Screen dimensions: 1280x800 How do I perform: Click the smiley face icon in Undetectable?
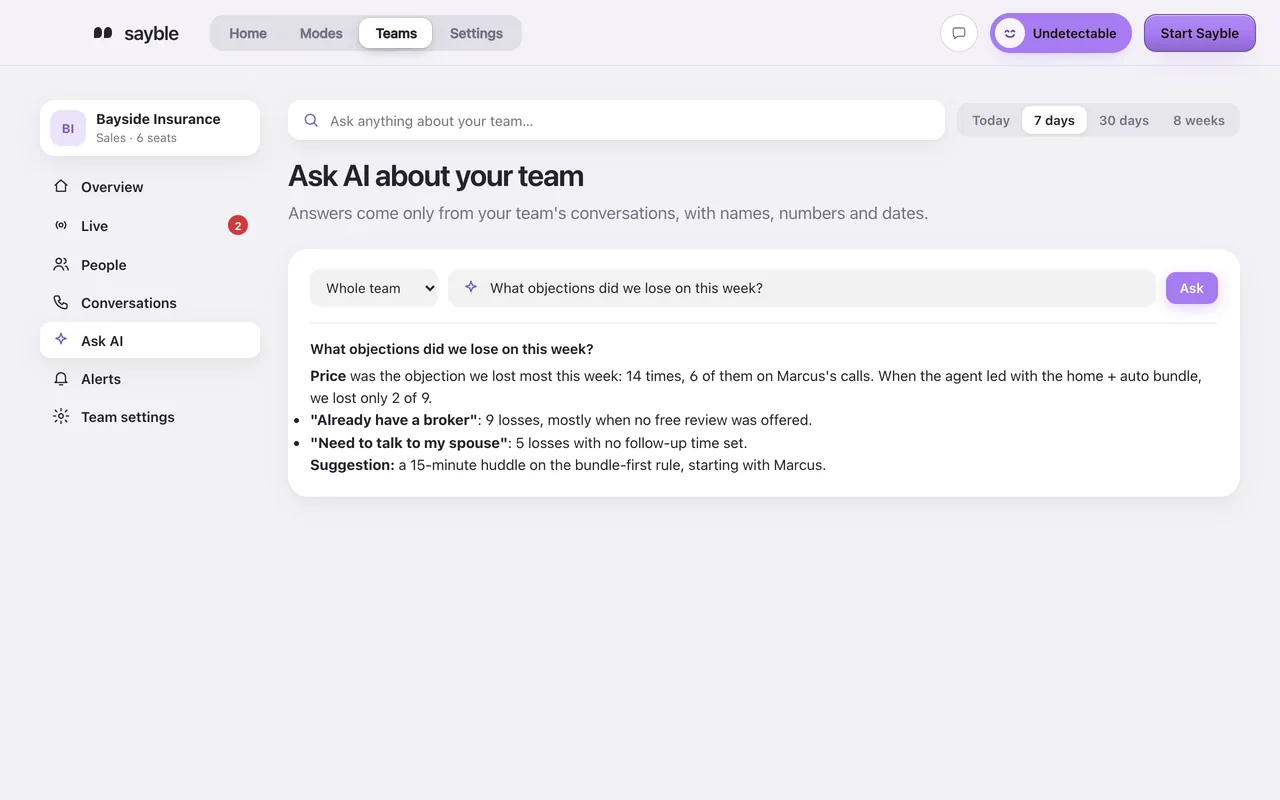[1010, 33]
